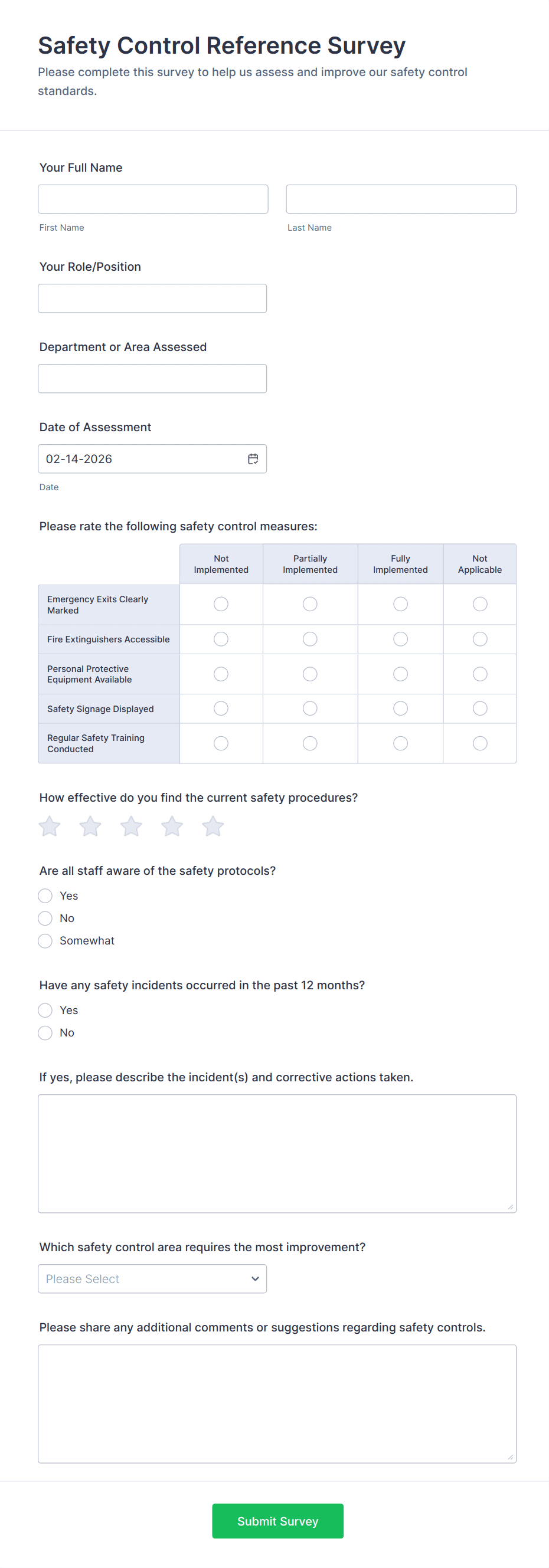The image size is (549, 1568).
Task: Mark Emergency Exits Clearly Marked as Fully Implemented
Action: click(x=400, y=604)
